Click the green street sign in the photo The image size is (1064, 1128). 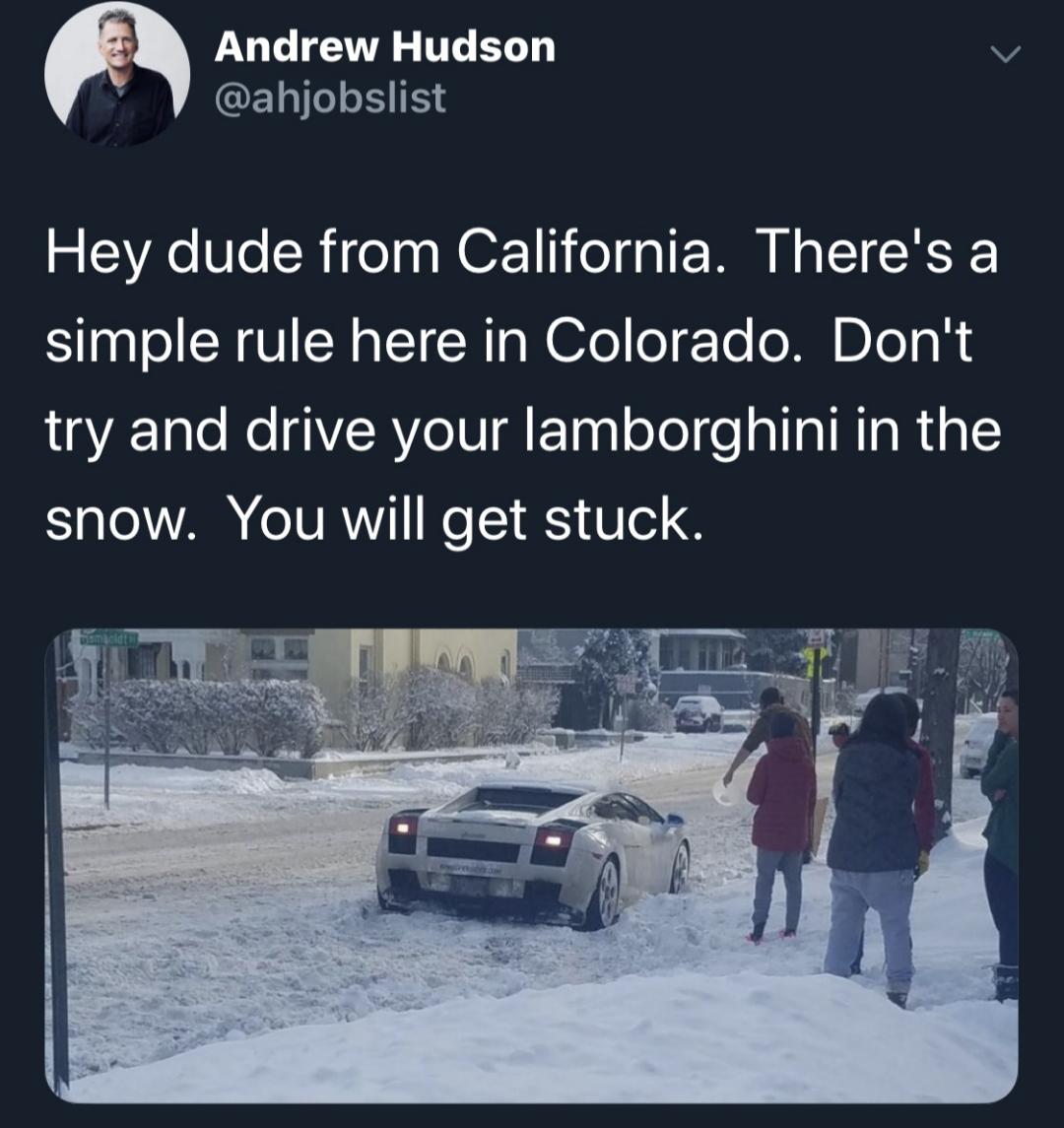pos(108,638)
